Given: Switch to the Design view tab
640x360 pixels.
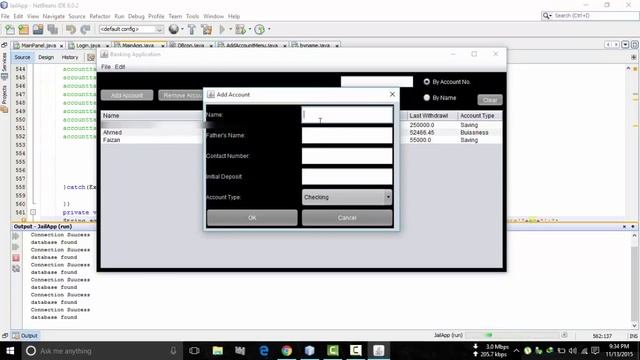Looking at the screenshot, I should (x=46, y=57).
